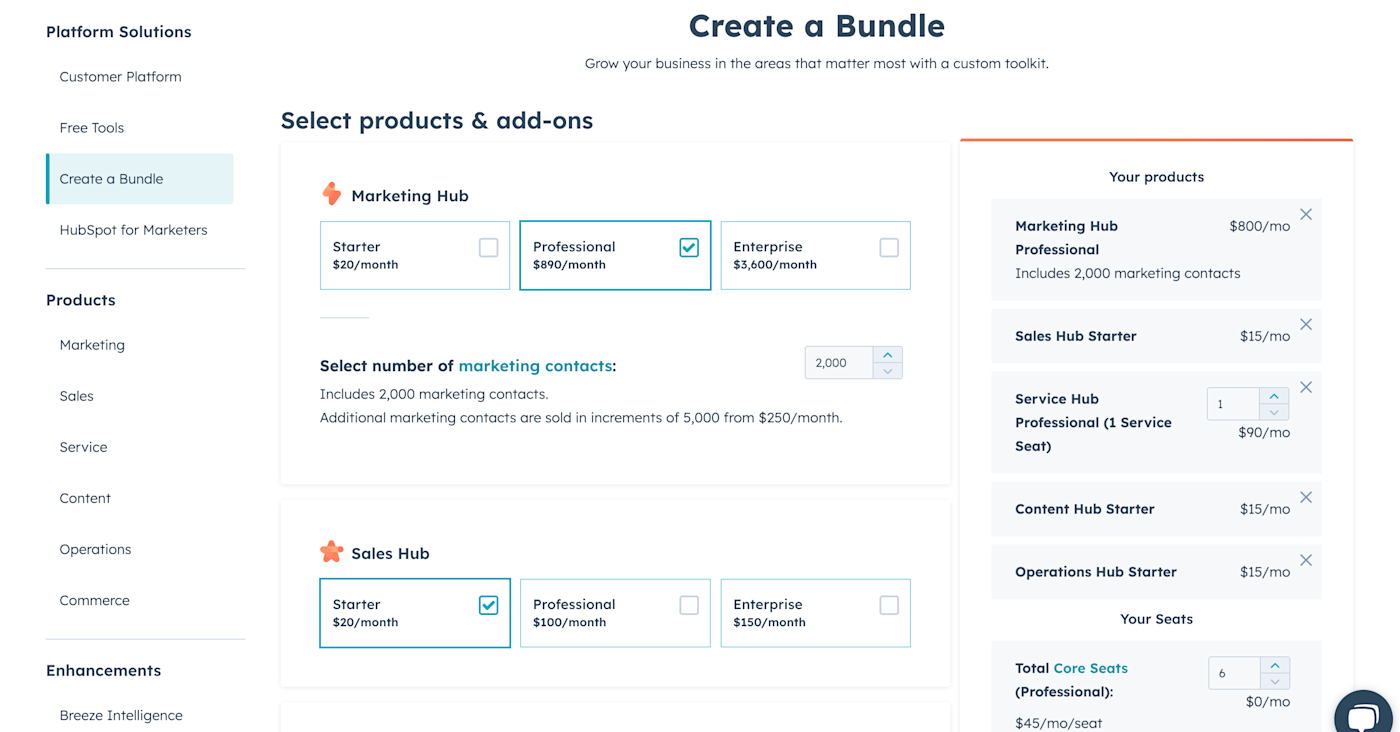Increase marketing contacts with up arrow

pyautogui.click(x=887, y=355)
